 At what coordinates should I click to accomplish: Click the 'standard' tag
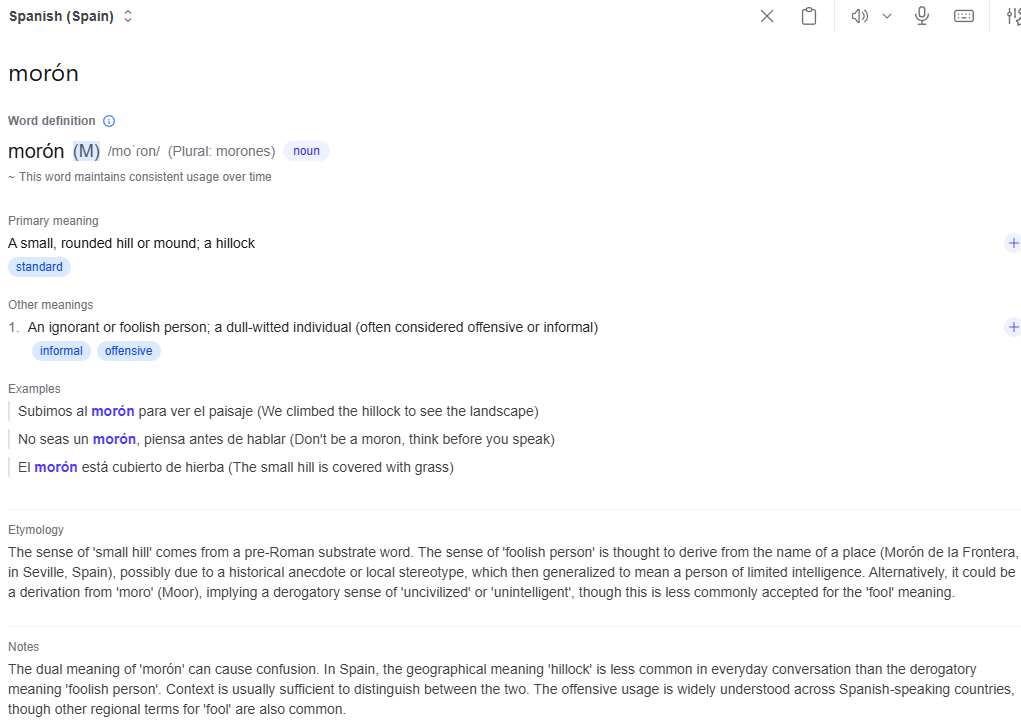point(39,267)
